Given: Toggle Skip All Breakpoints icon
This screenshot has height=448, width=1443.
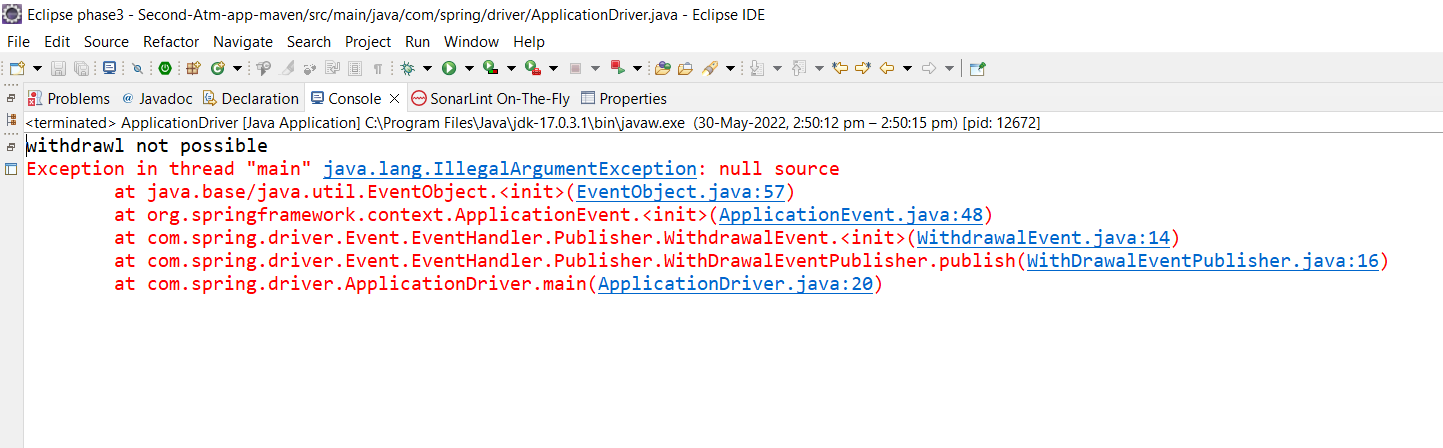Looking at the screenshot, I should click(x=138, y=68).
